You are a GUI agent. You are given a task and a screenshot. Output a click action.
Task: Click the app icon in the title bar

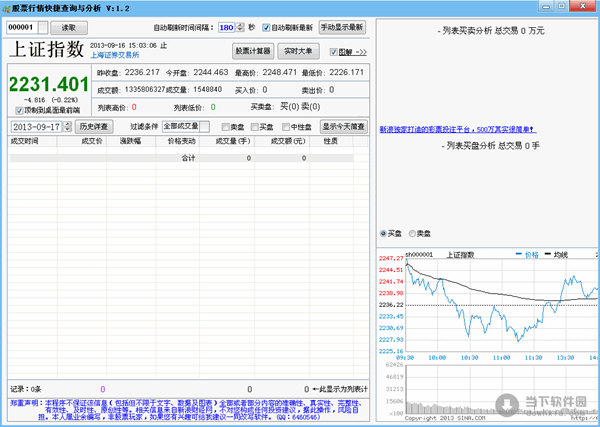tap(7, 8)
